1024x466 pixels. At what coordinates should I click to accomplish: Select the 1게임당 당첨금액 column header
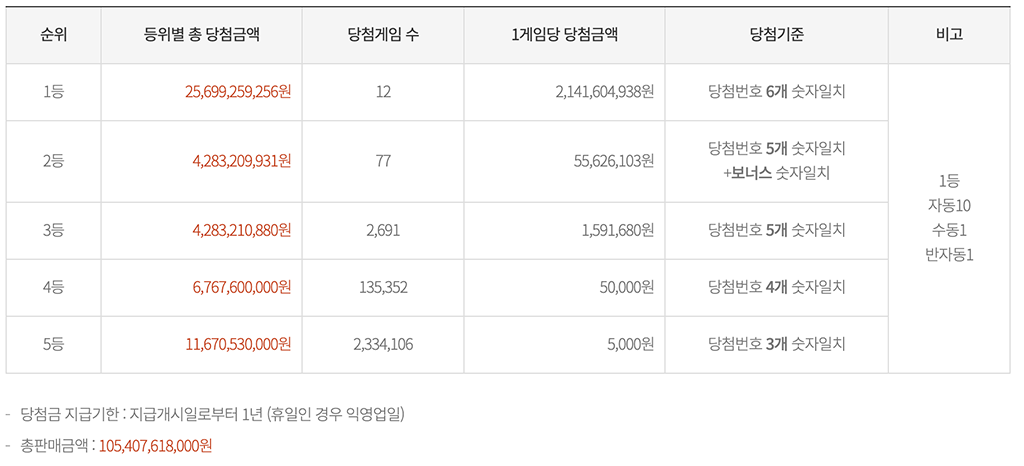click(x=564, y=35)
